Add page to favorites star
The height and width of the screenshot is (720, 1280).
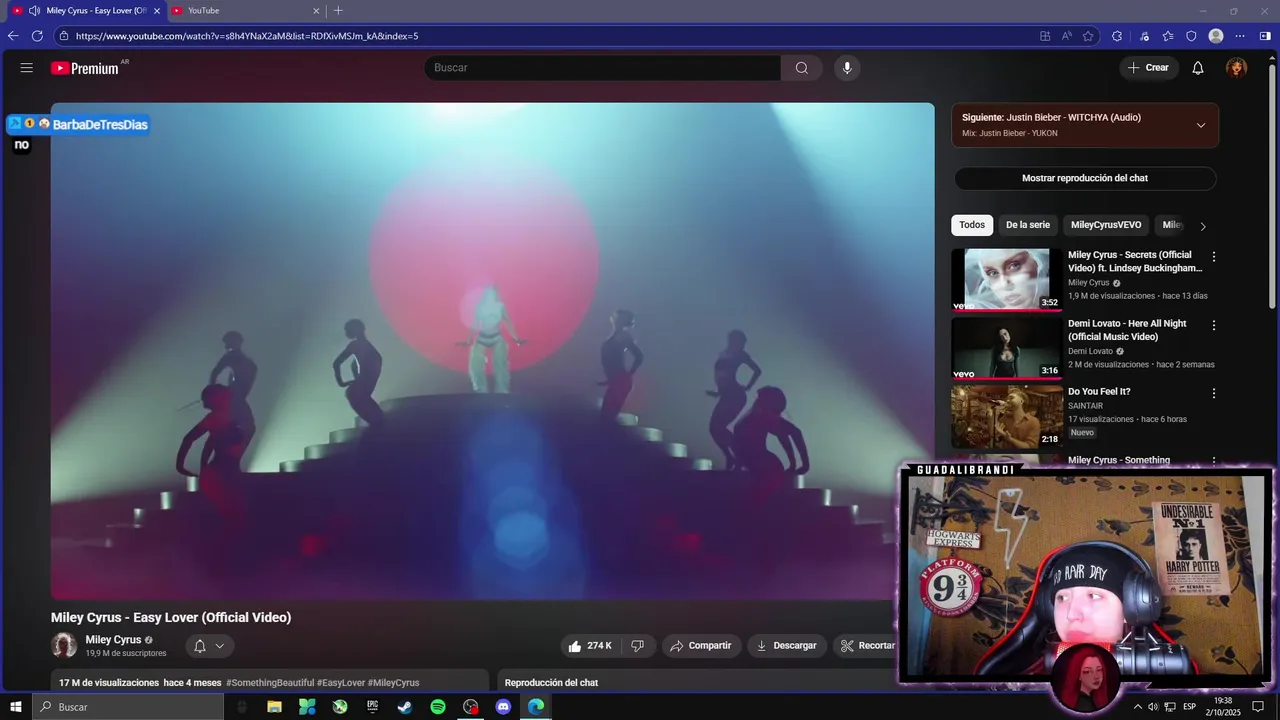click(1088, 36)
